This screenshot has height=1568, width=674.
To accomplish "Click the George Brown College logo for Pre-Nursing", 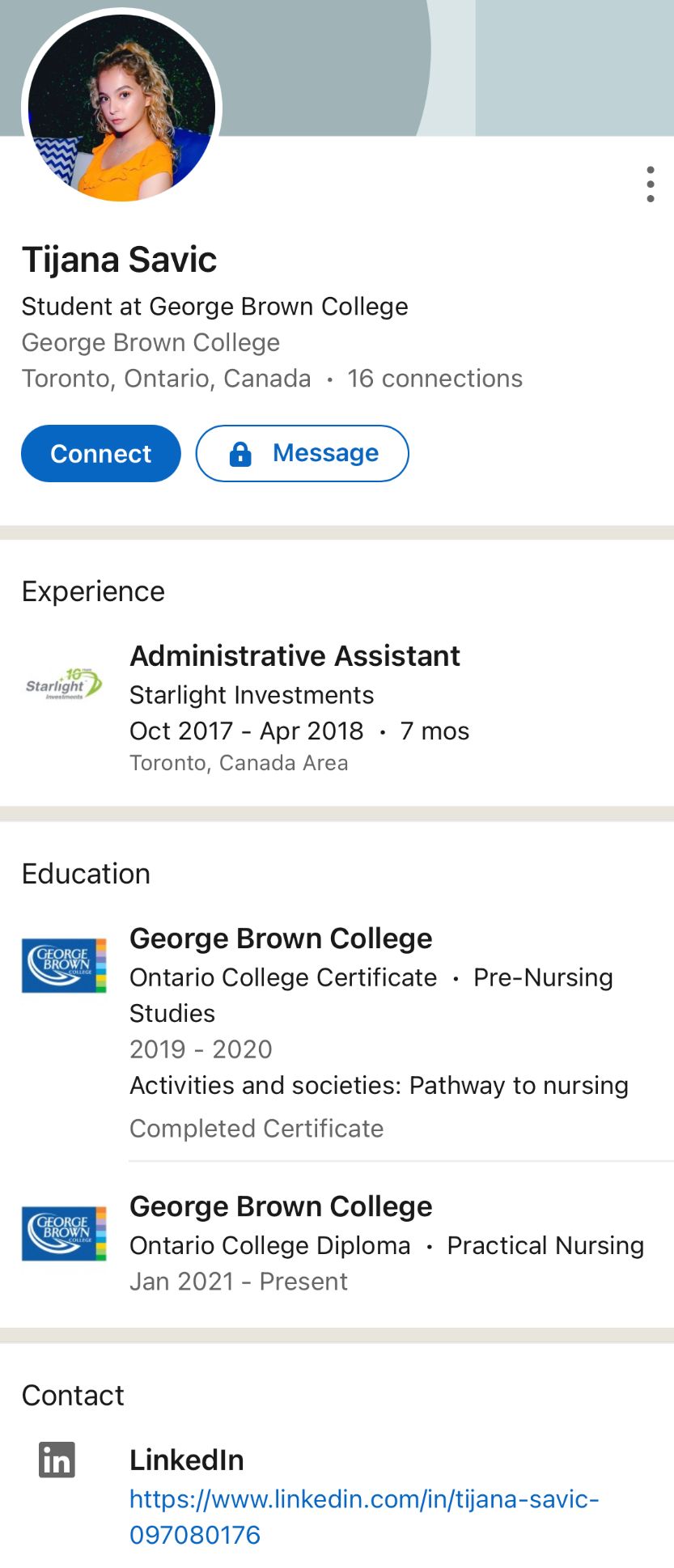I will click(x=64, y=965).
